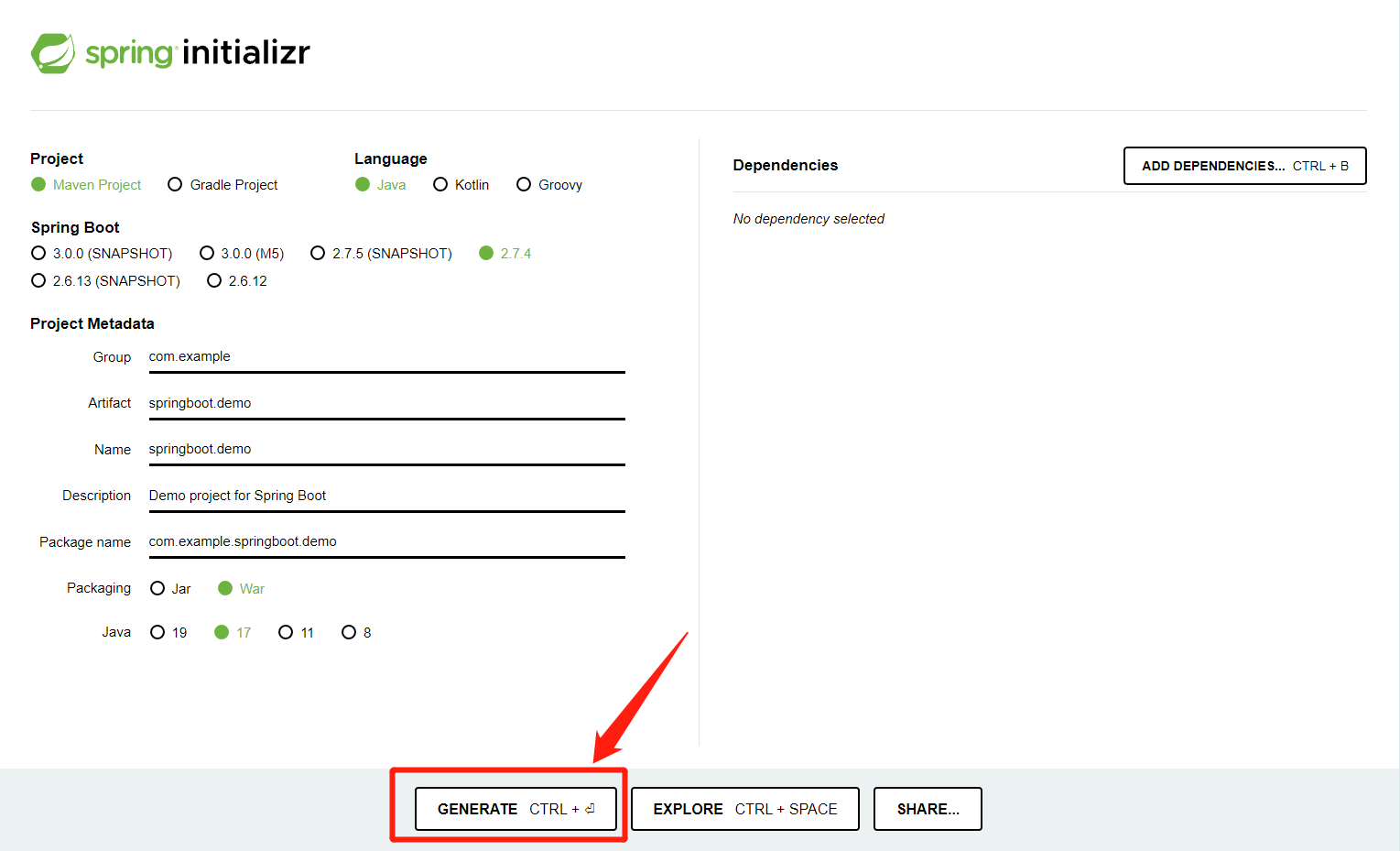
Task: Choose Groovy as the language
Action: pos(549,185)
